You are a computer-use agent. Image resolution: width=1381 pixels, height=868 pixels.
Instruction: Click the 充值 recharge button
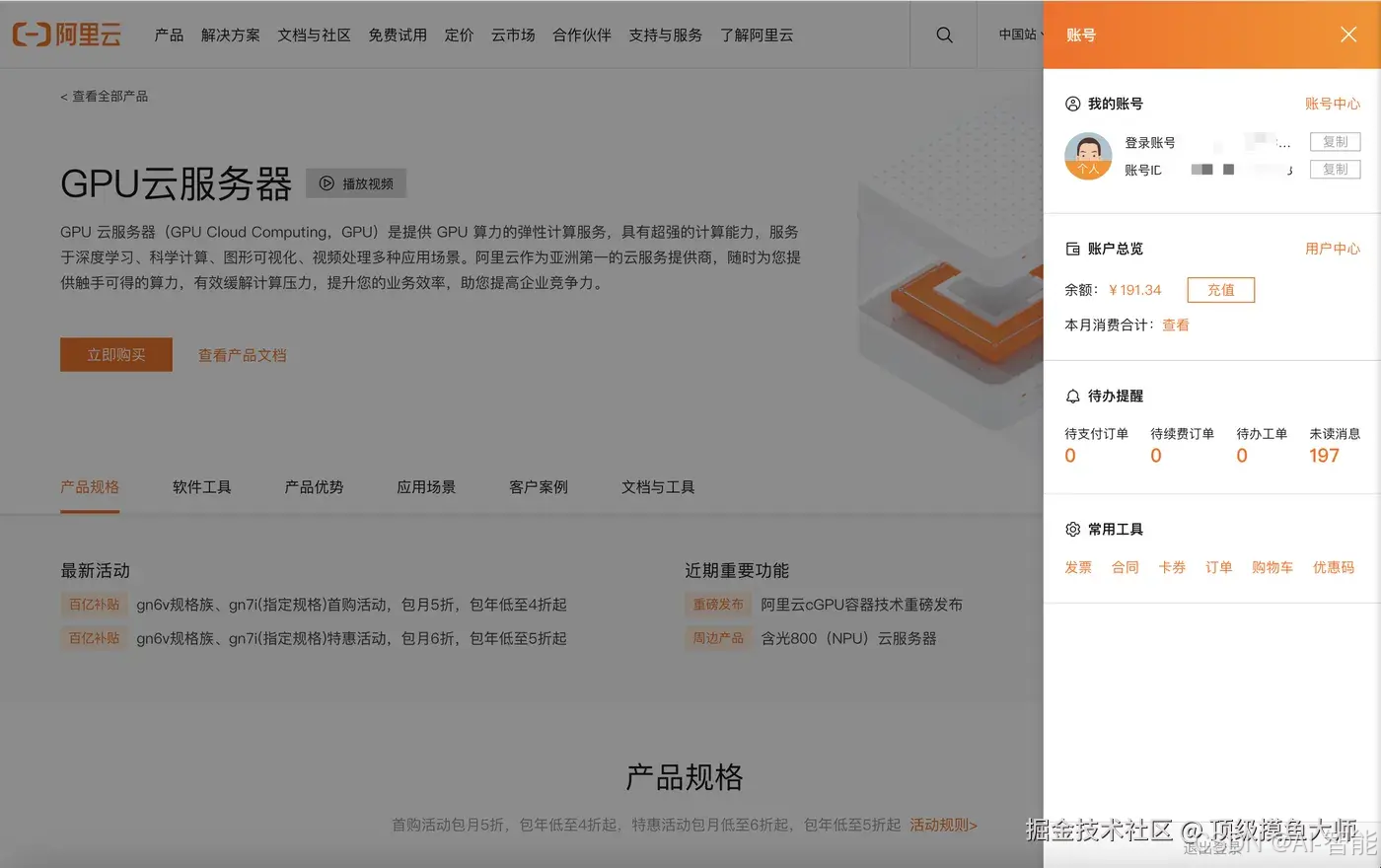click(x=1220, y=289)
